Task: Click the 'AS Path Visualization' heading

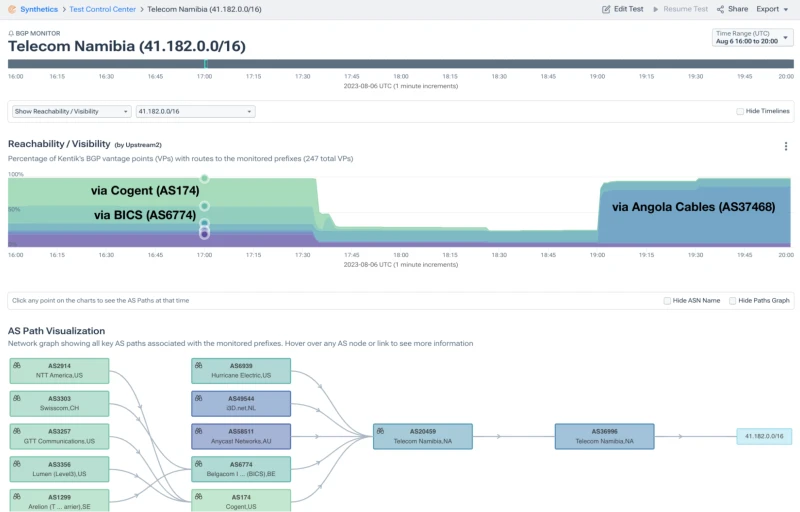Action: (x=57, y=331)
